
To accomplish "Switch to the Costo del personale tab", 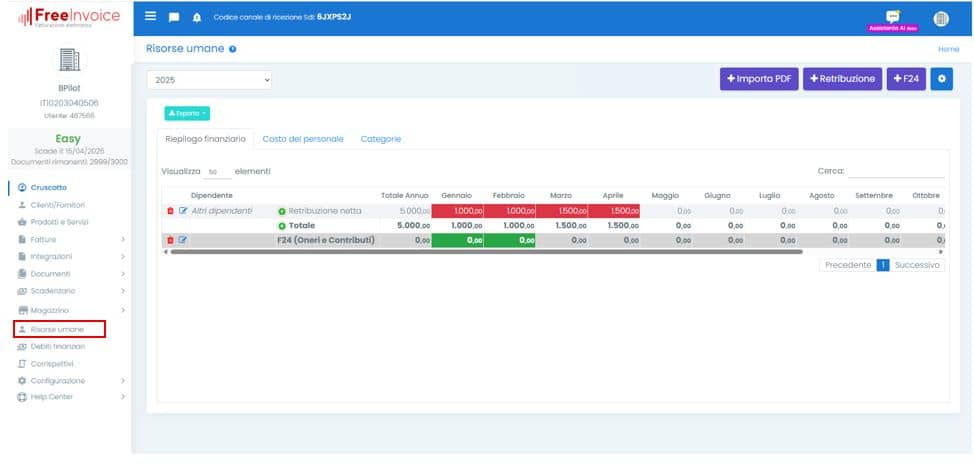I will [x=303, y=139].
